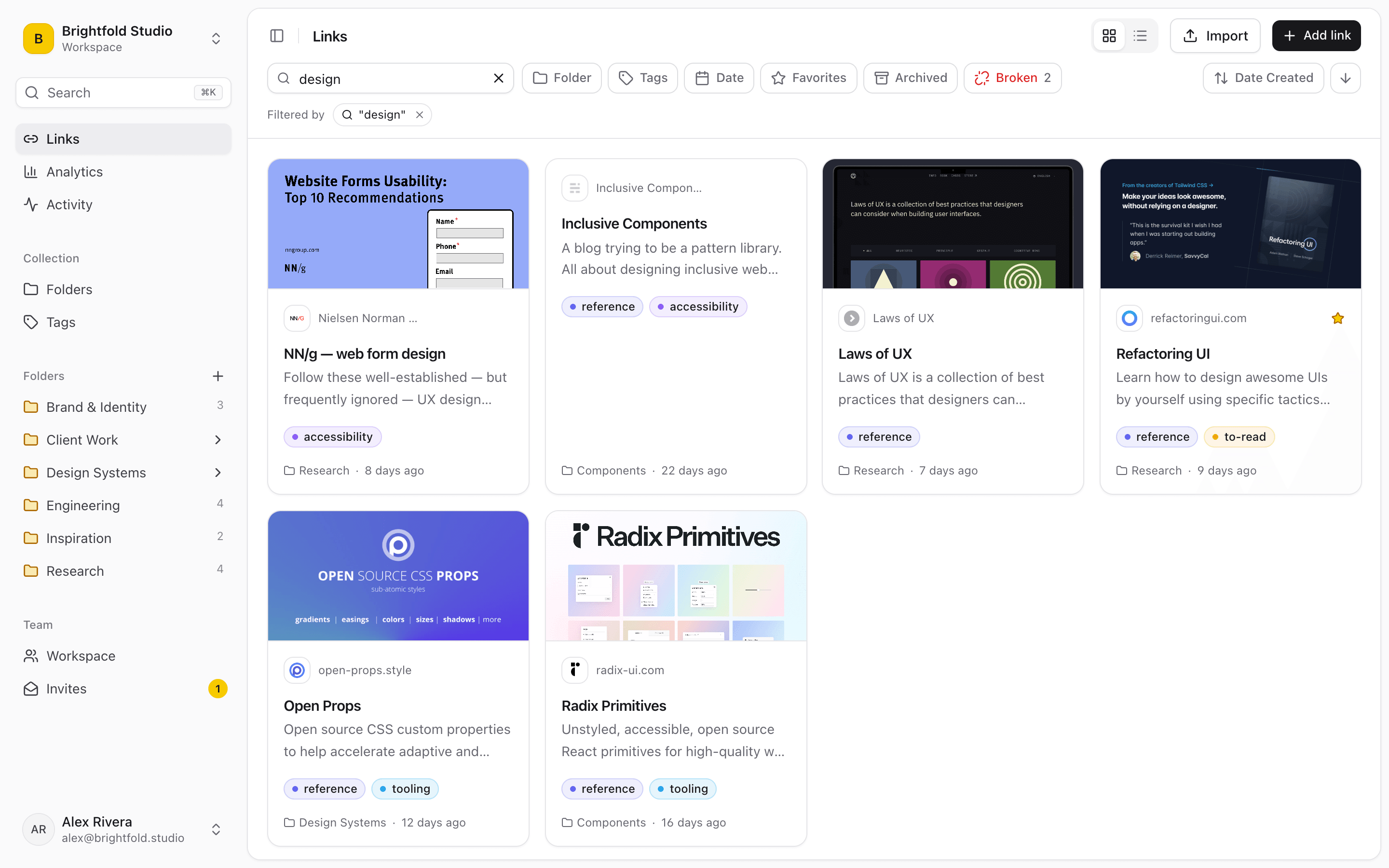Open Refactoring UI link title

pos(1163,353)
